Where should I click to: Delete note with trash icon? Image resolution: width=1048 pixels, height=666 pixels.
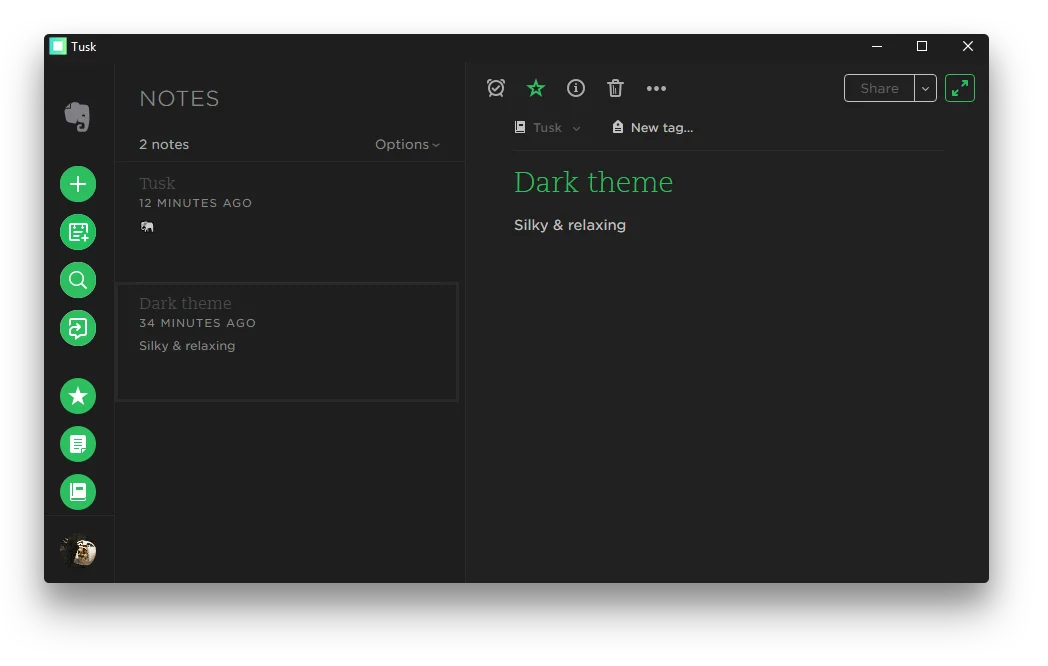coord(615,88)
